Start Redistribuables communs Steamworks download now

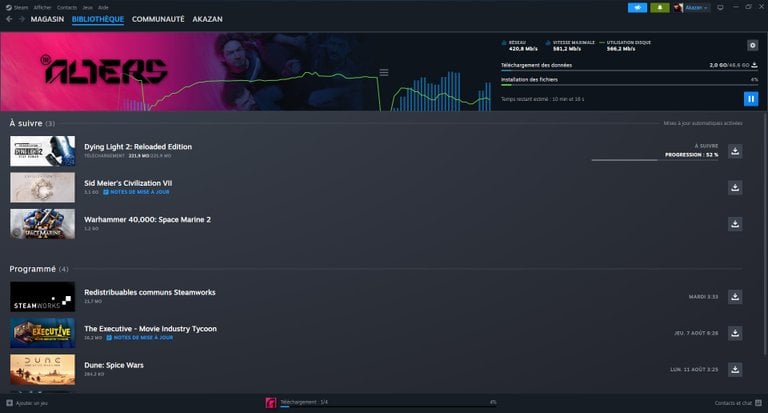click(x=735, y=297)
